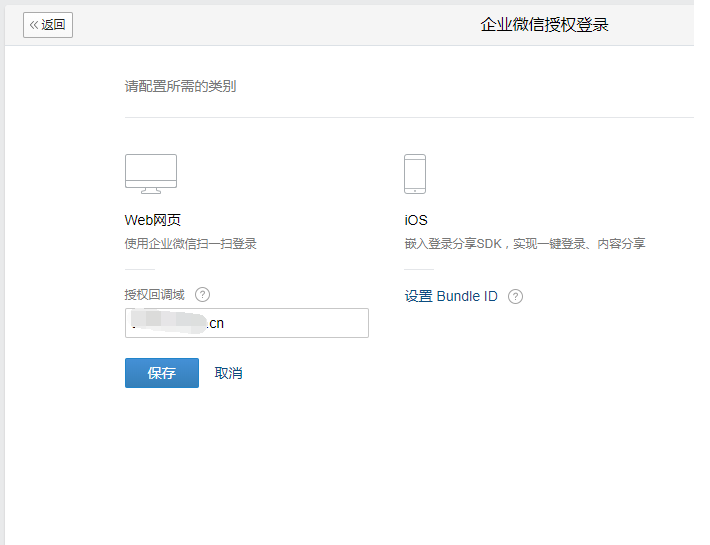Screen dimensions: 710x545
Task: Cancel changes via 取消 link
Action: point(228,373)
